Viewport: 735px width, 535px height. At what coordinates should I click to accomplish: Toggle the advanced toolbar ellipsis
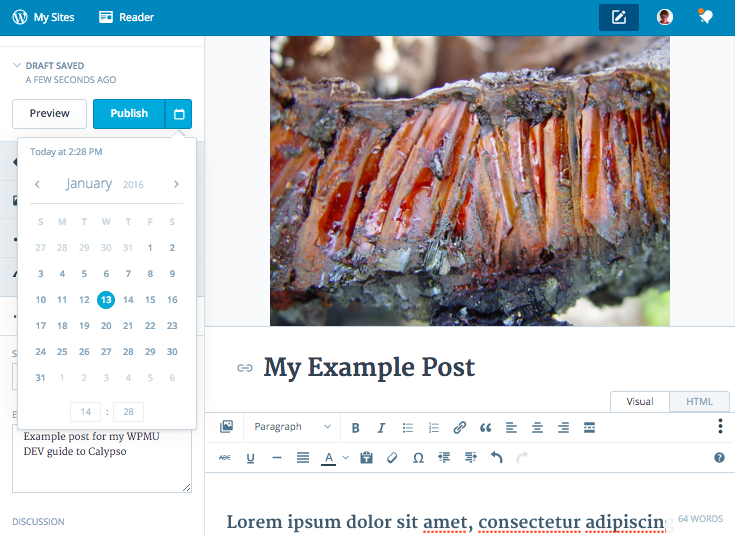[720, 426]
